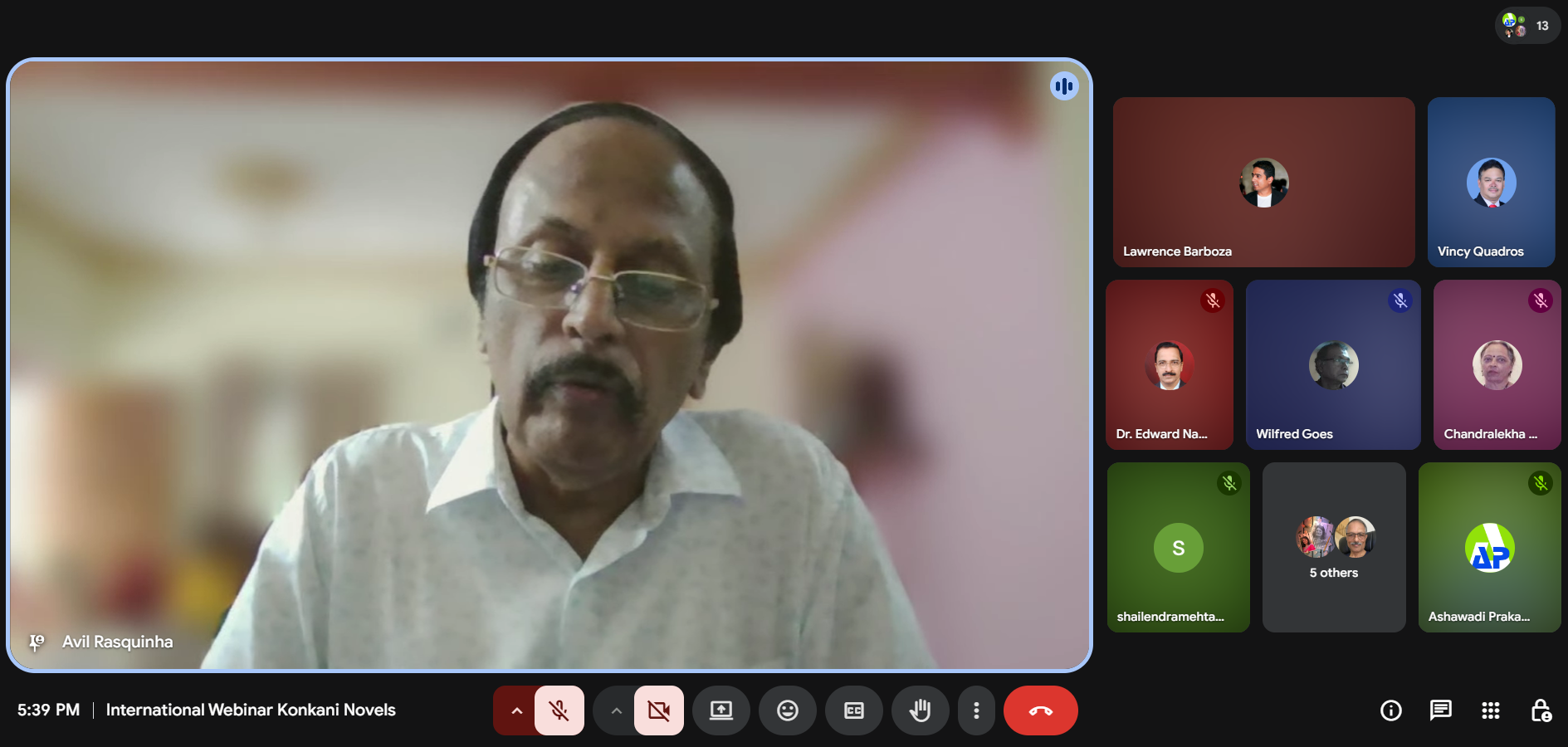Open host controls lock icon
This screenshot has height=747, width=1568.
(1541, 710)
